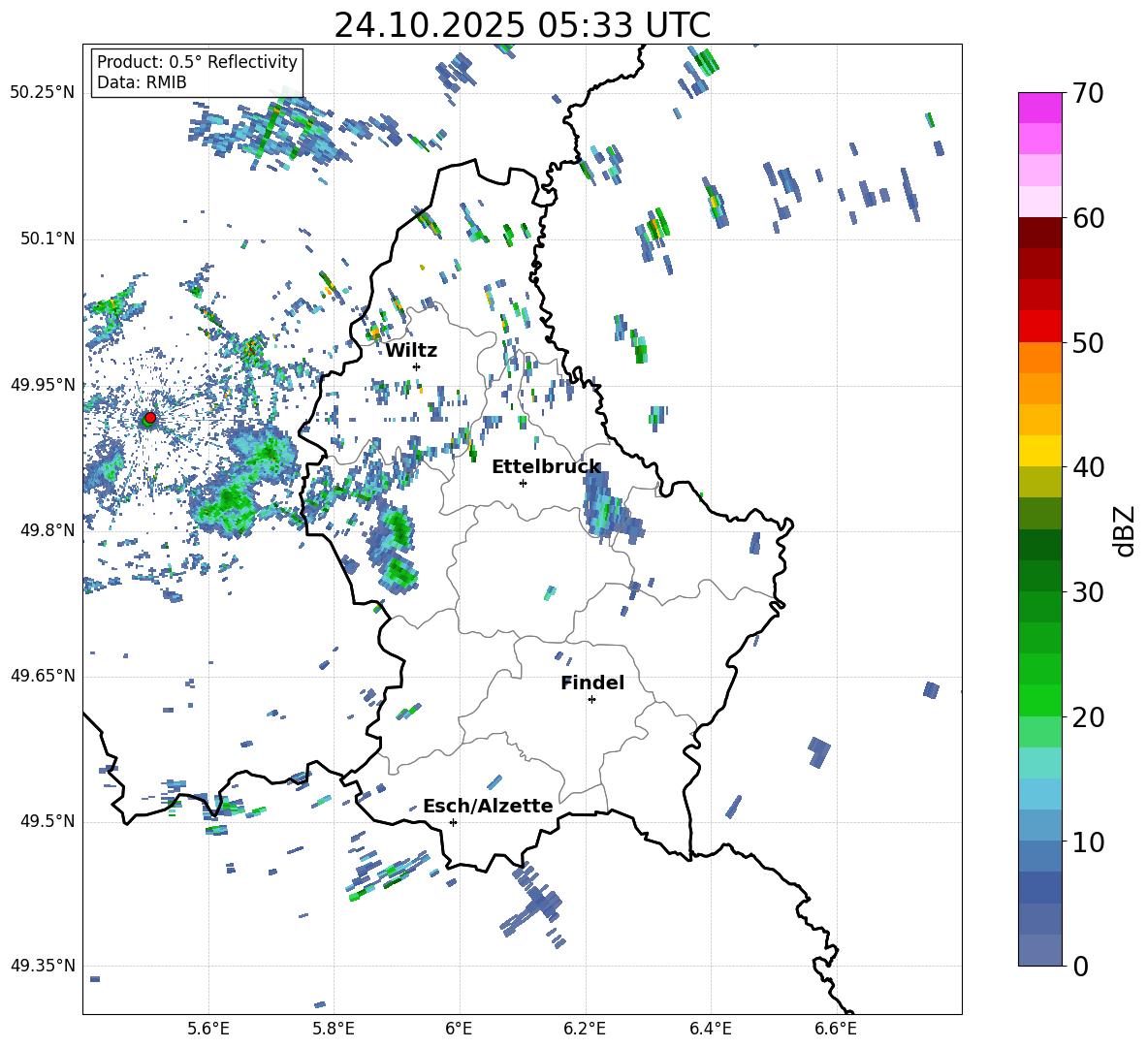Click the red radar site marker

click(149, 418)
